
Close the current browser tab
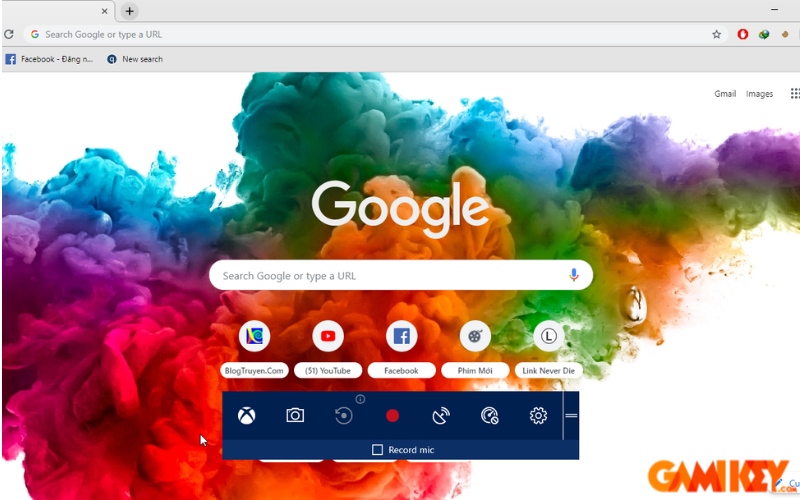point(105,11)
